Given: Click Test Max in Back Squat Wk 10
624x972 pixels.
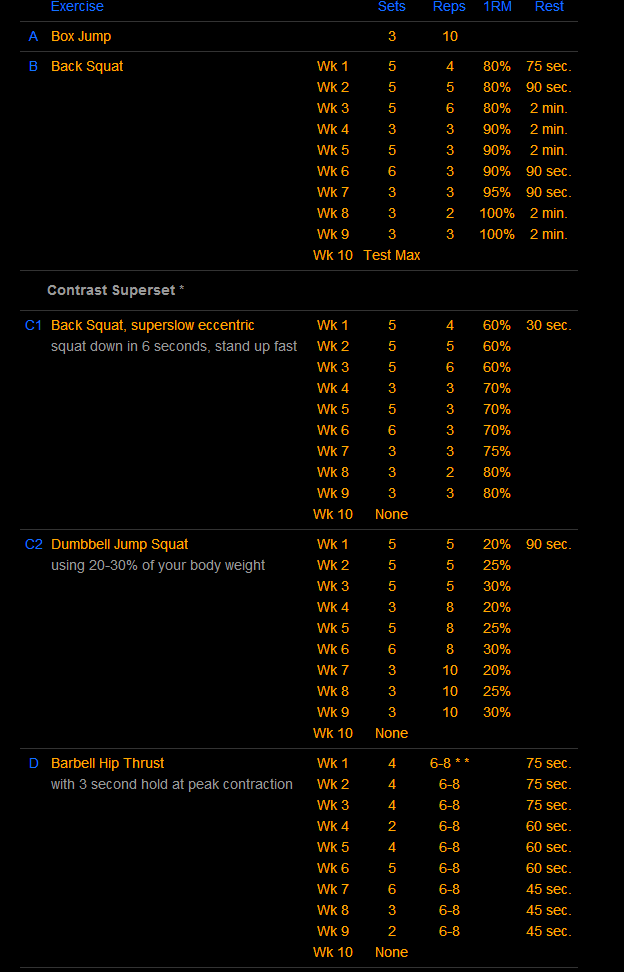Looking at the screenshot, I should coord(392,255).
